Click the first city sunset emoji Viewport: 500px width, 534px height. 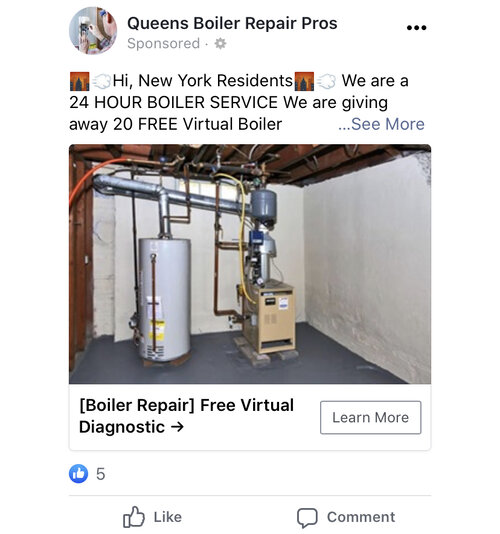(x=79, y=81)
